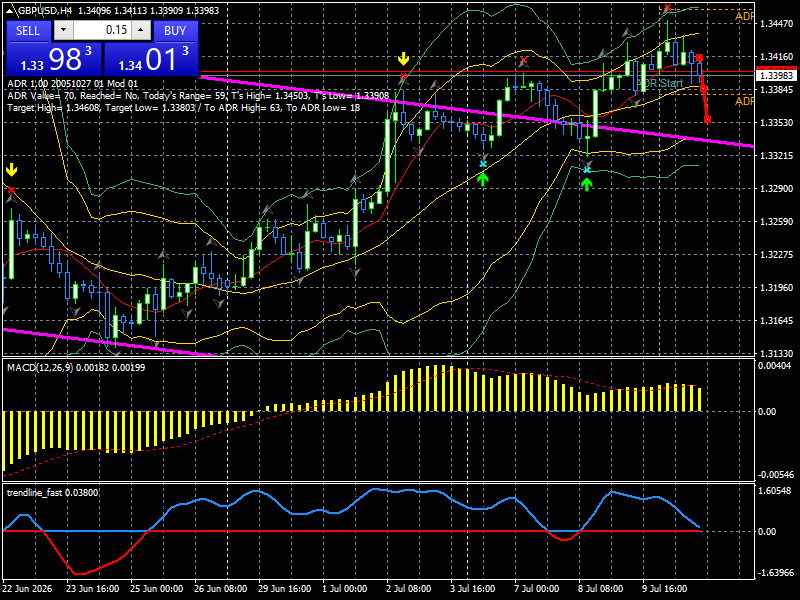Click the ADR Start label on chart
The width and height of the screenshot is (800, 600).
[660, 83]
